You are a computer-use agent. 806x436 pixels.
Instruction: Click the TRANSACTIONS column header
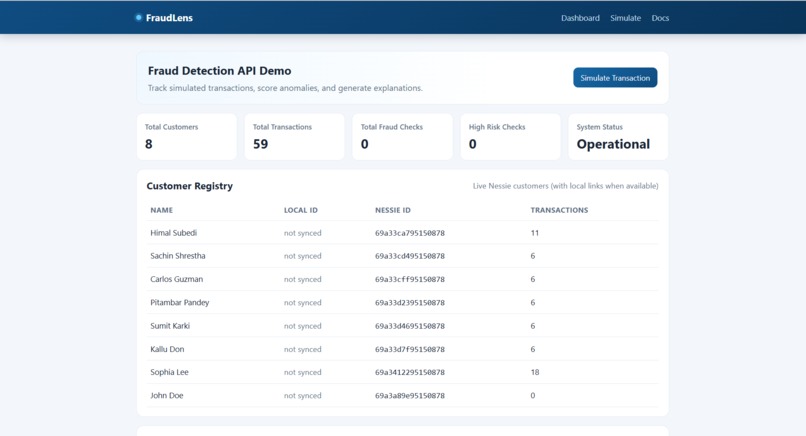click(559, 210)
